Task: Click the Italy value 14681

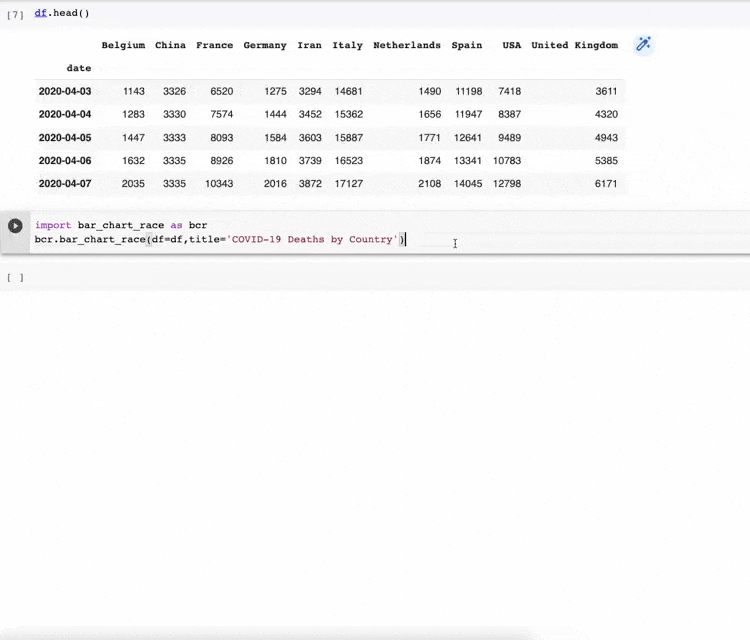Action: 348,91
